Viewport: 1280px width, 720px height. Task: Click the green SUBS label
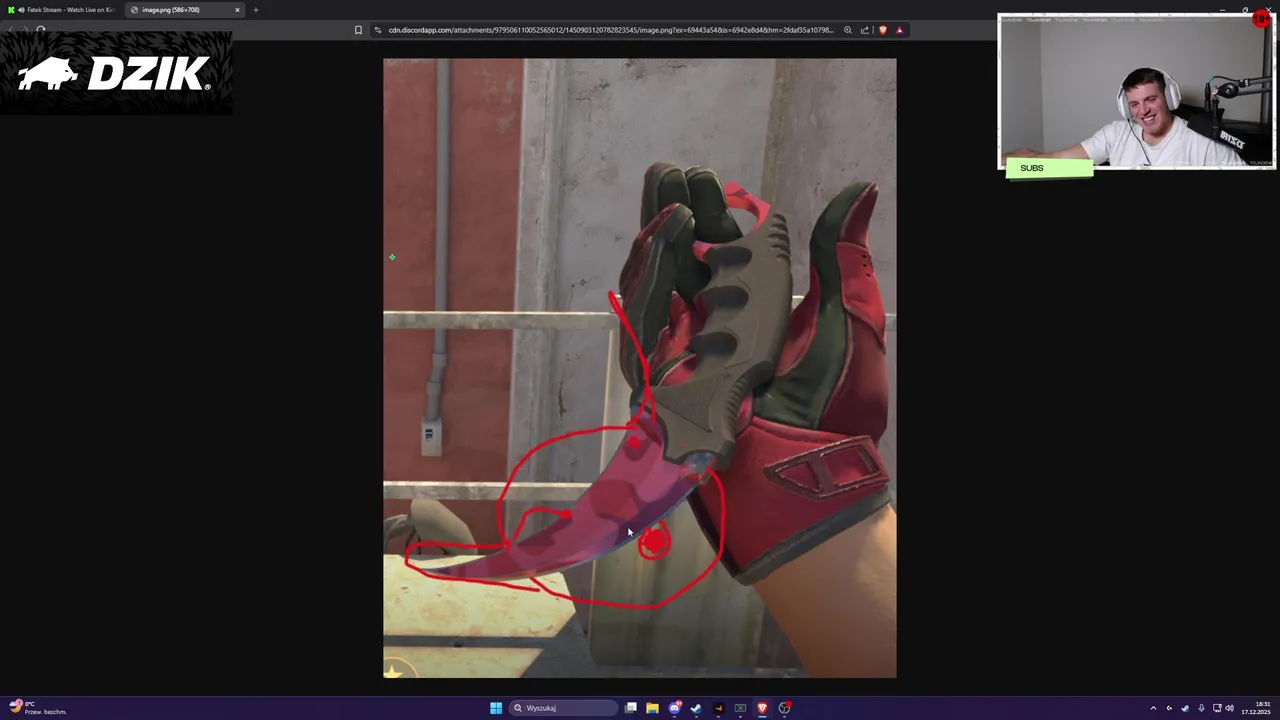pyautogui.click(x=1049, y=168)
